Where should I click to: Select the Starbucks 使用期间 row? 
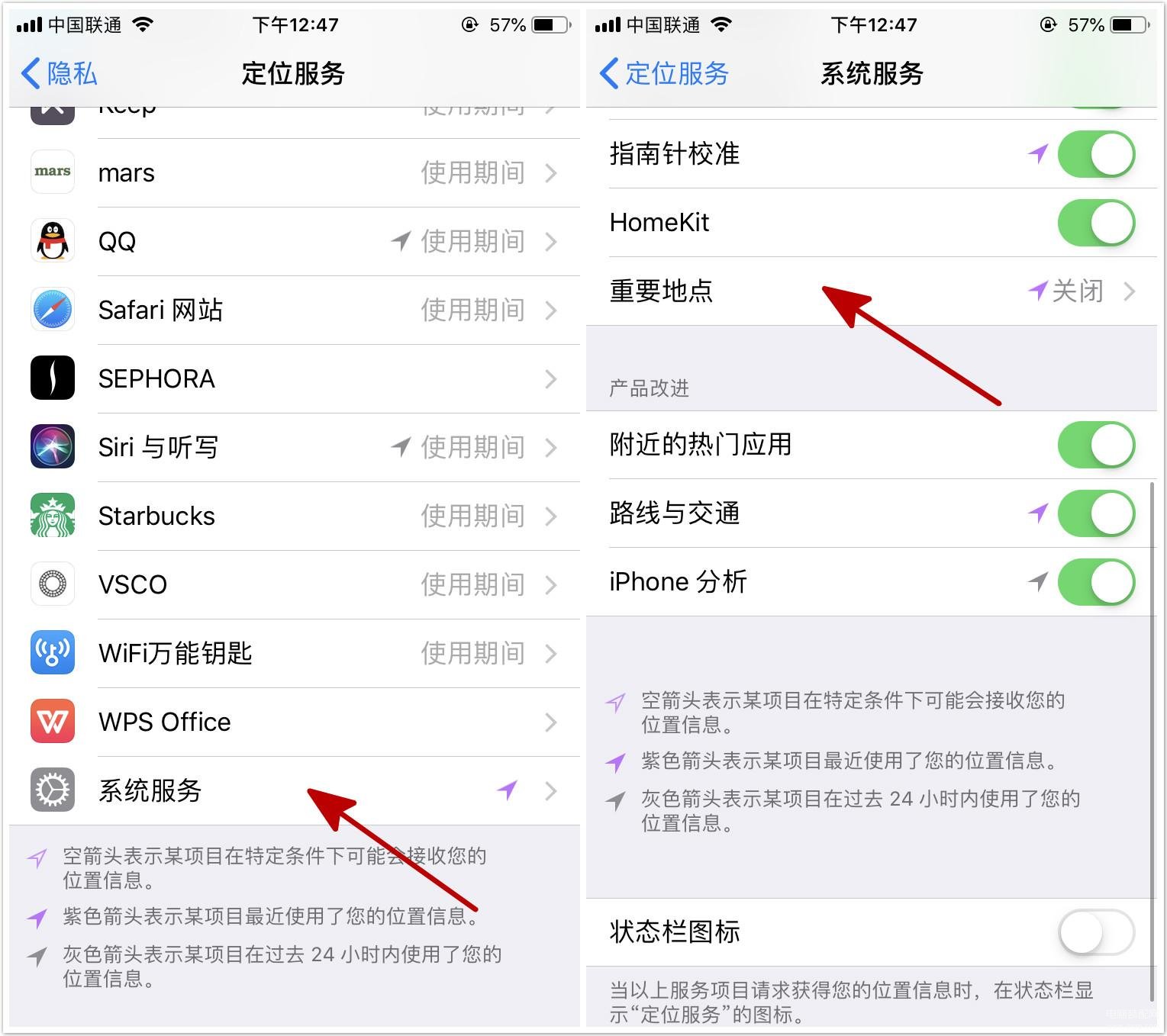[x=295, y=516]
